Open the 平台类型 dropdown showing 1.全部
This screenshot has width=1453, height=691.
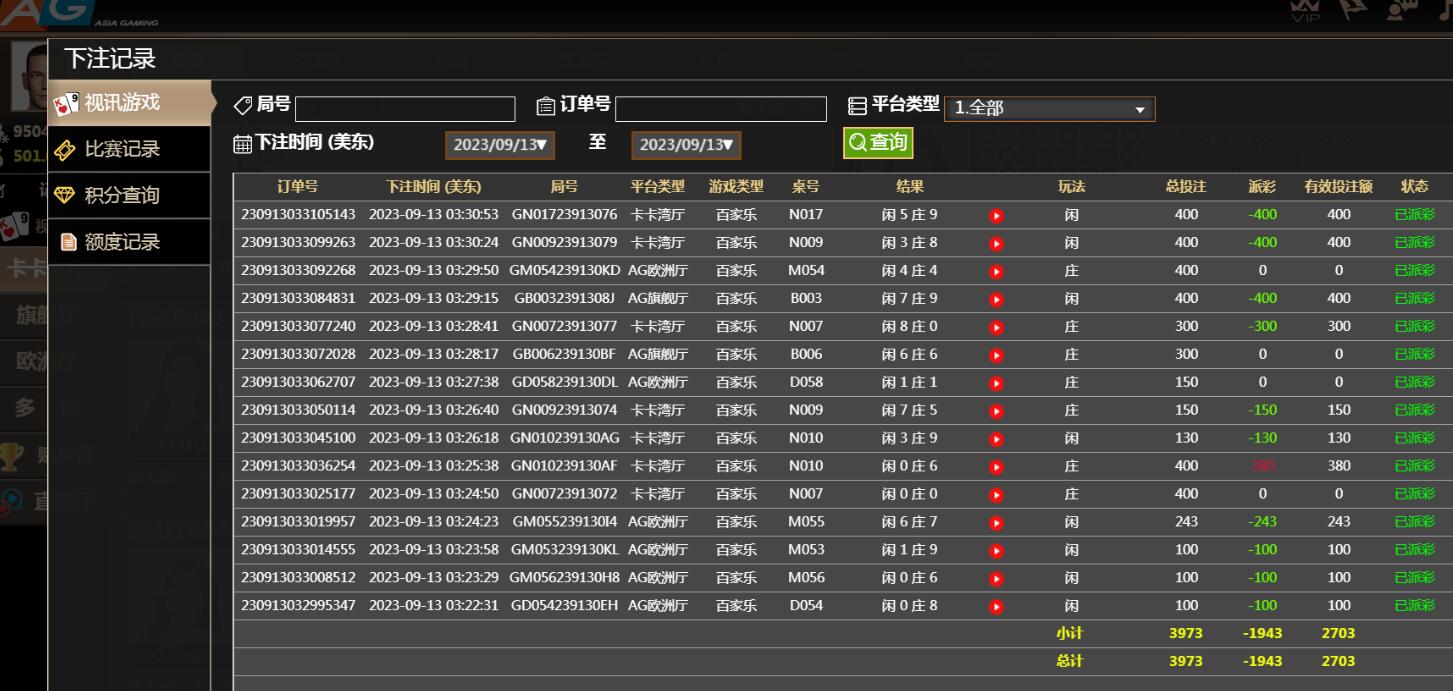tap(1048, 109)
